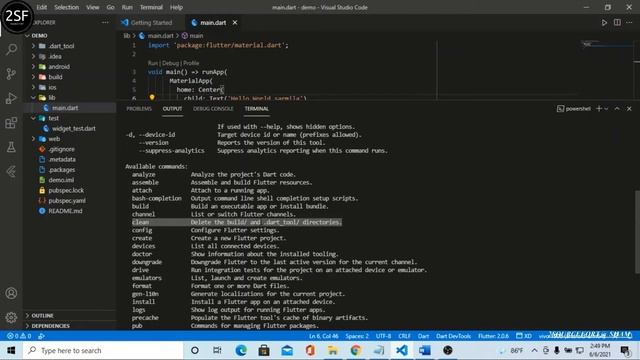Select the TERMINAL panel tab
640x360 pixels.
[x=256, y=109]
